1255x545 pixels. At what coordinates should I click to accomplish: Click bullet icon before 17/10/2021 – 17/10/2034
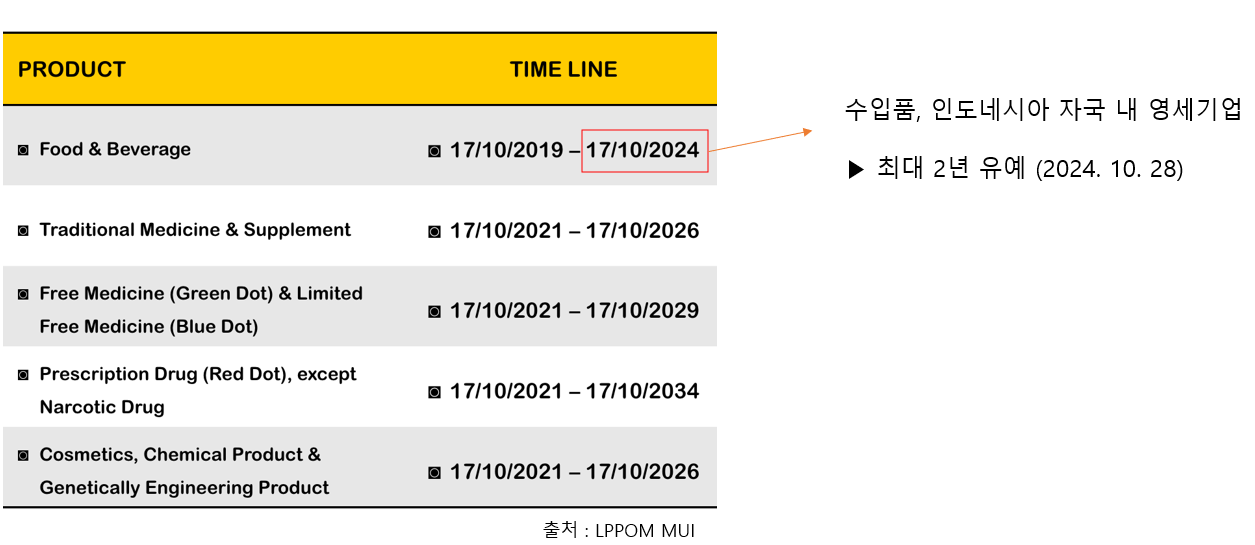(x=434, y=392)
